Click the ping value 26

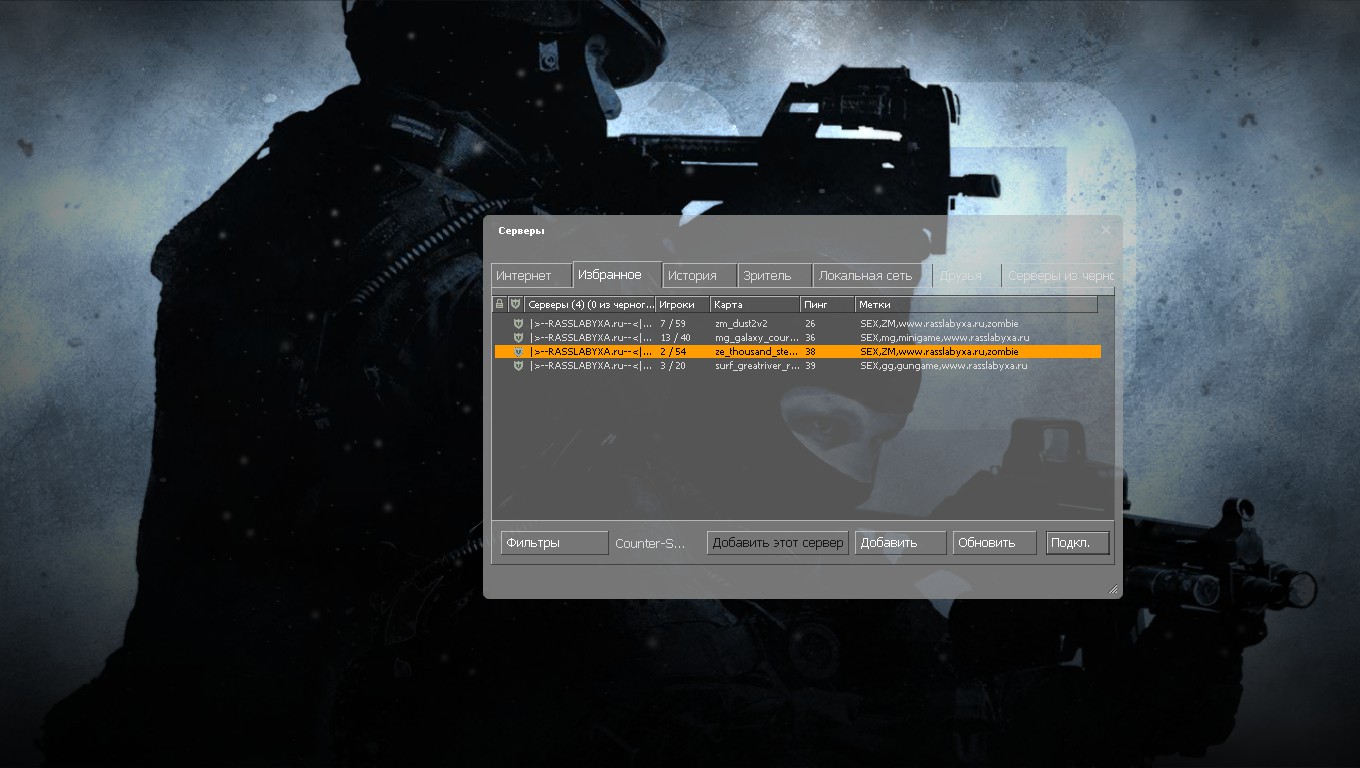810,324
